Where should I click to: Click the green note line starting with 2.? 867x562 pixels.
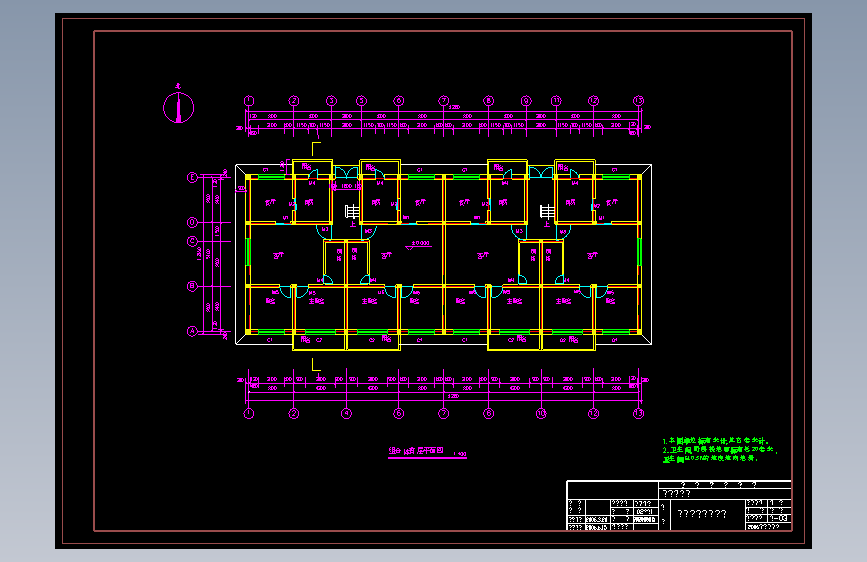(x=719, y=450)
